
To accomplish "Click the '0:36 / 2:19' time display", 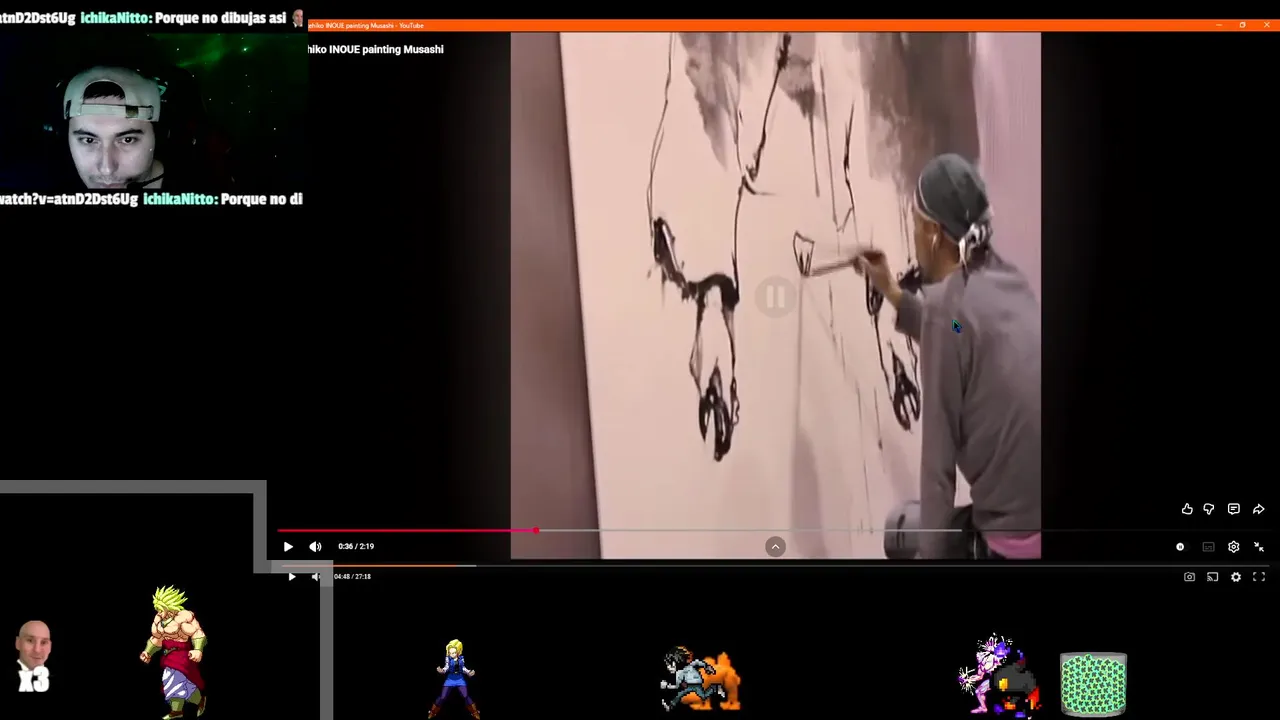I will pos(356,547).
